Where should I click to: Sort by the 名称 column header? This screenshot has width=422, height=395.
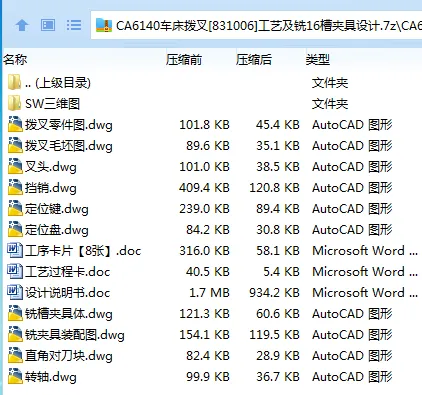point(15,60)
